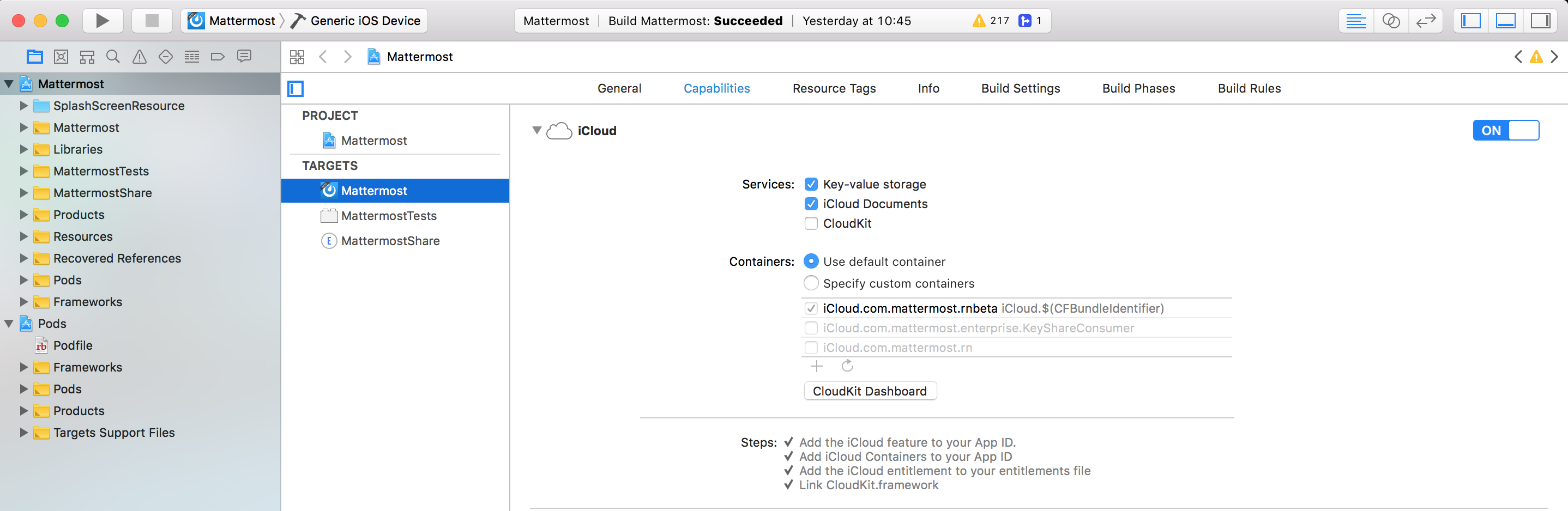1568x511 pixels.
Task: Hide the right Utilities panel
Action: coord(1540,21)
